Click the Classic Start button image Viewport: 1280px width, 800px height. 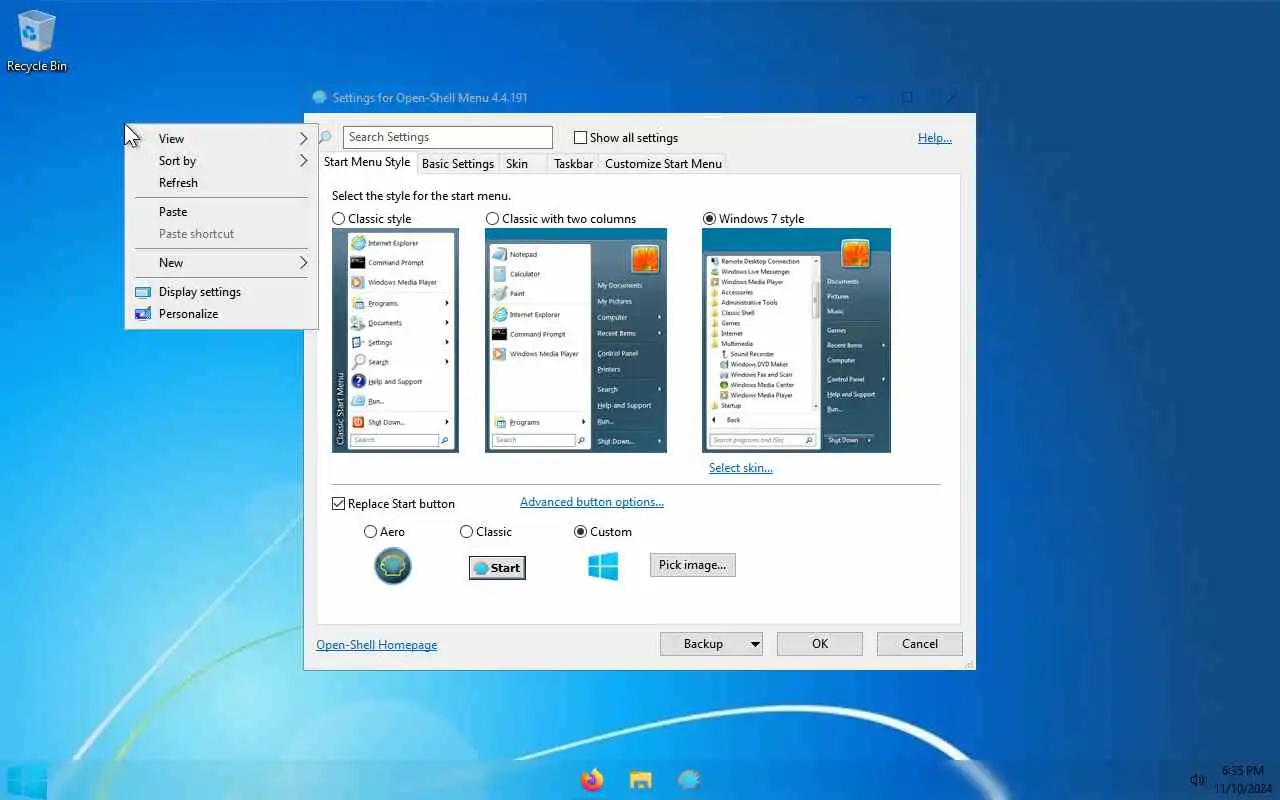[497, 567]
